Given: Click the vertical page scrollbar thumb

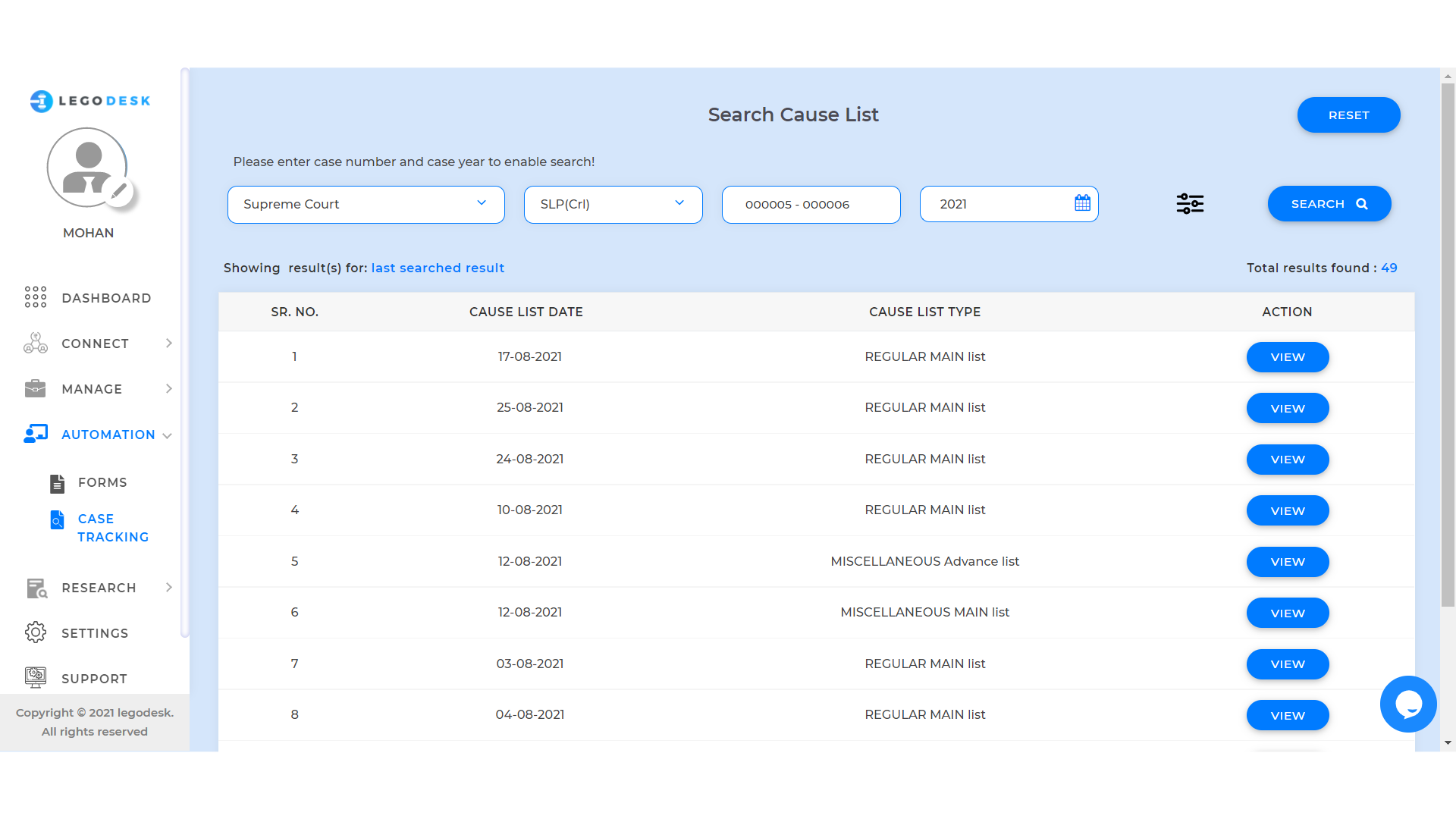Looking at the screenshot, I should click(x=1448, y=345).
